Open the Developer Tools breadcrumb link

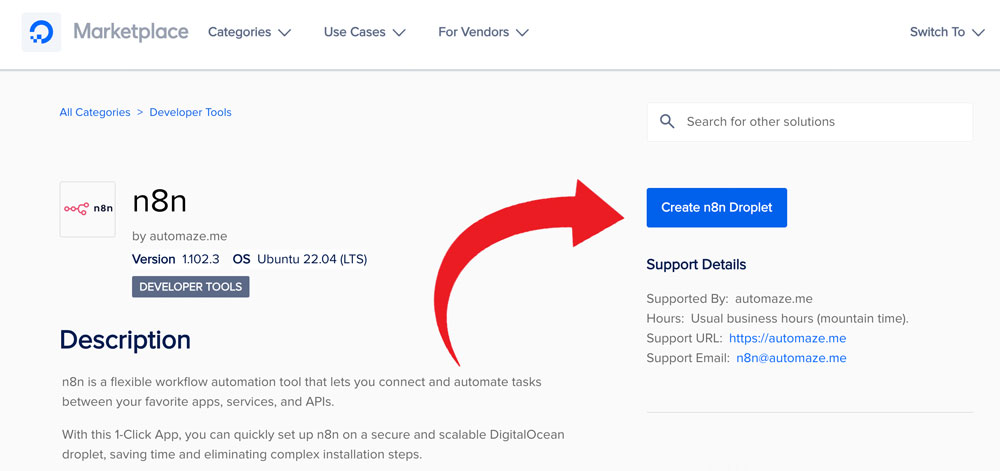coord(190,112)
